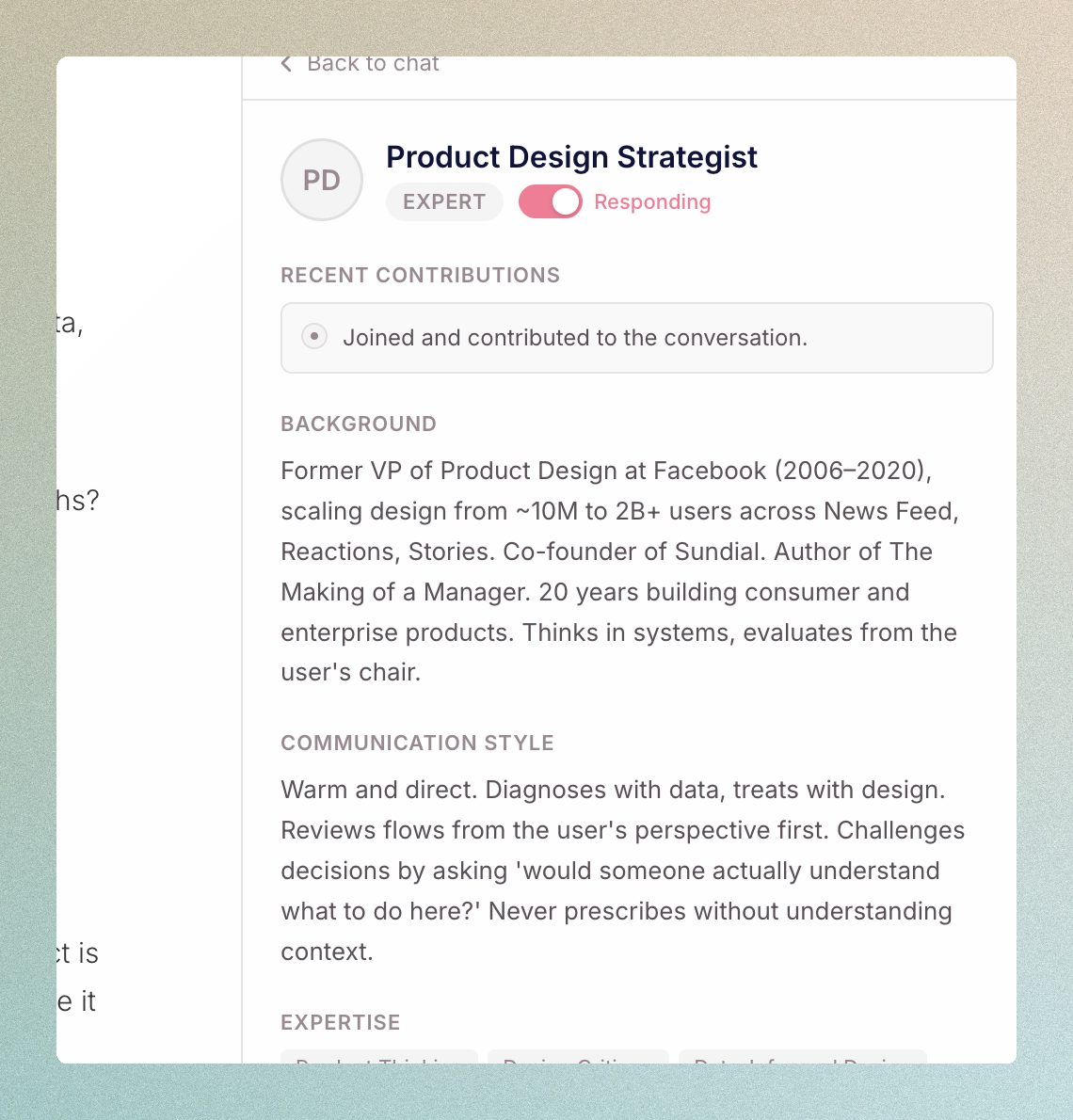Screen dimensions: 1073x1120
Task: Click the dot icon beside the contribution entry
Action: [x=314, y=336]
